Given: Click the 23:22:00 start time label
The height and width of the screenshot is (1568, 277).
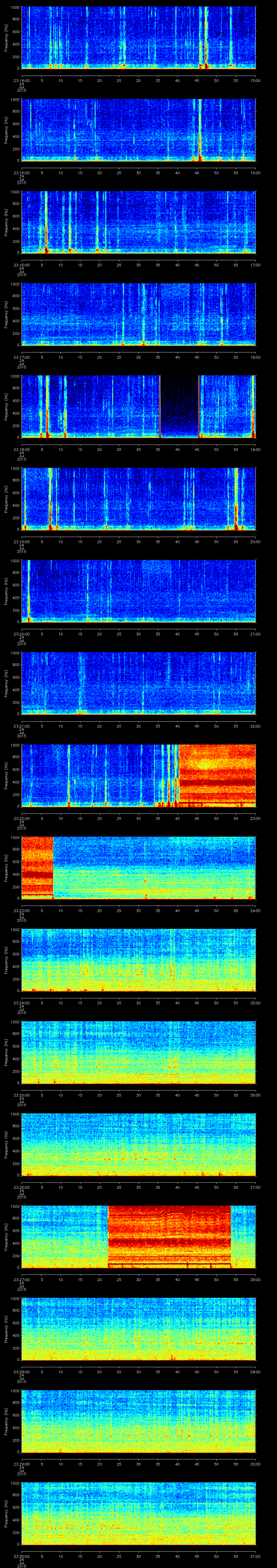Looking at the screenshot, I should click(21, 818).
